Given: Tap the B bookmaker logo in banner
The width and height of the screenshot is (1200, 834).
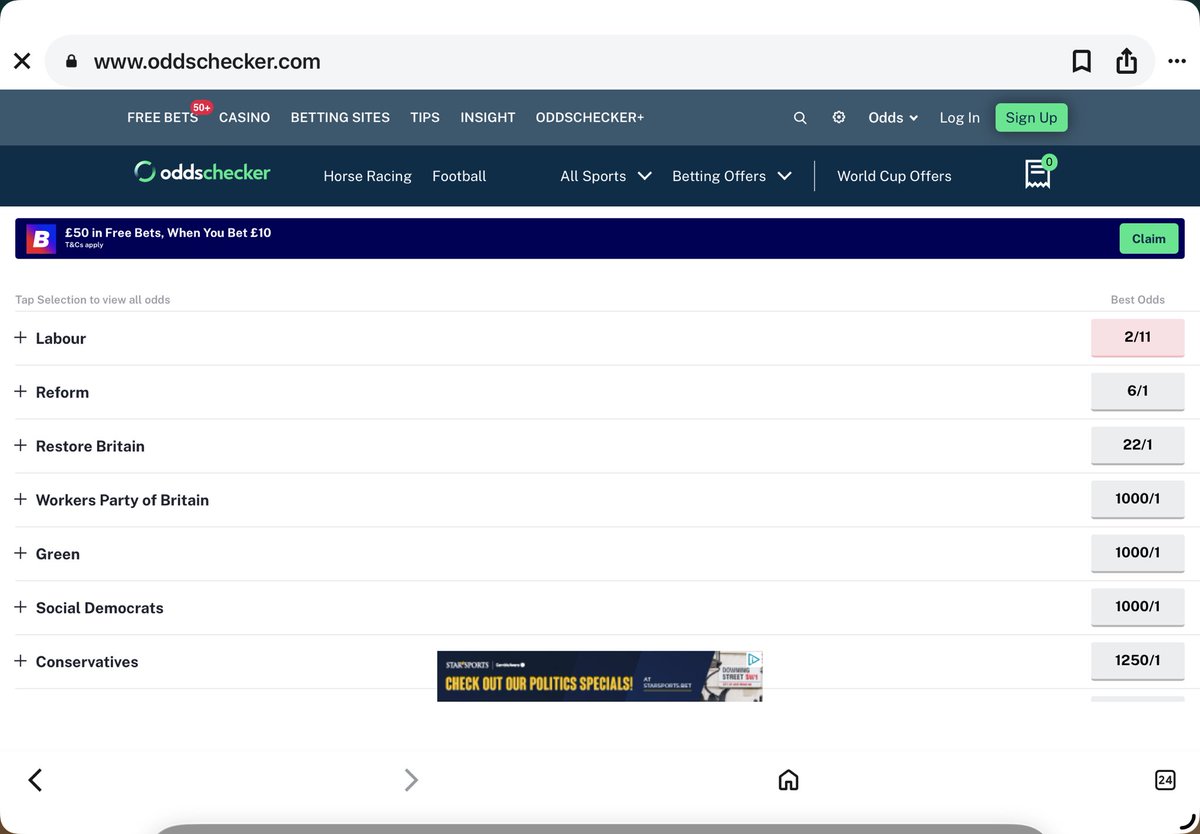Looking at the screenshot, I should pyautogui.click(x=42, y=238).
